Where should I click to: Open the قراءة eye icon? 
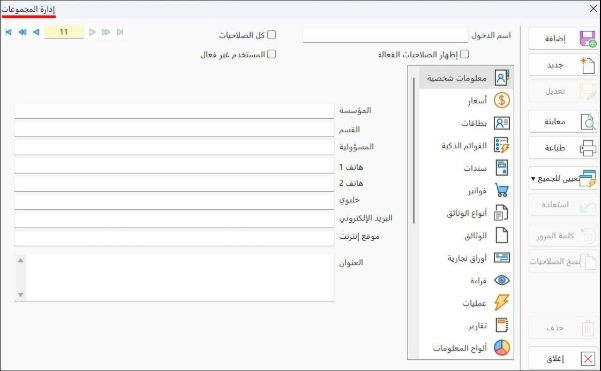click(501, 280)
